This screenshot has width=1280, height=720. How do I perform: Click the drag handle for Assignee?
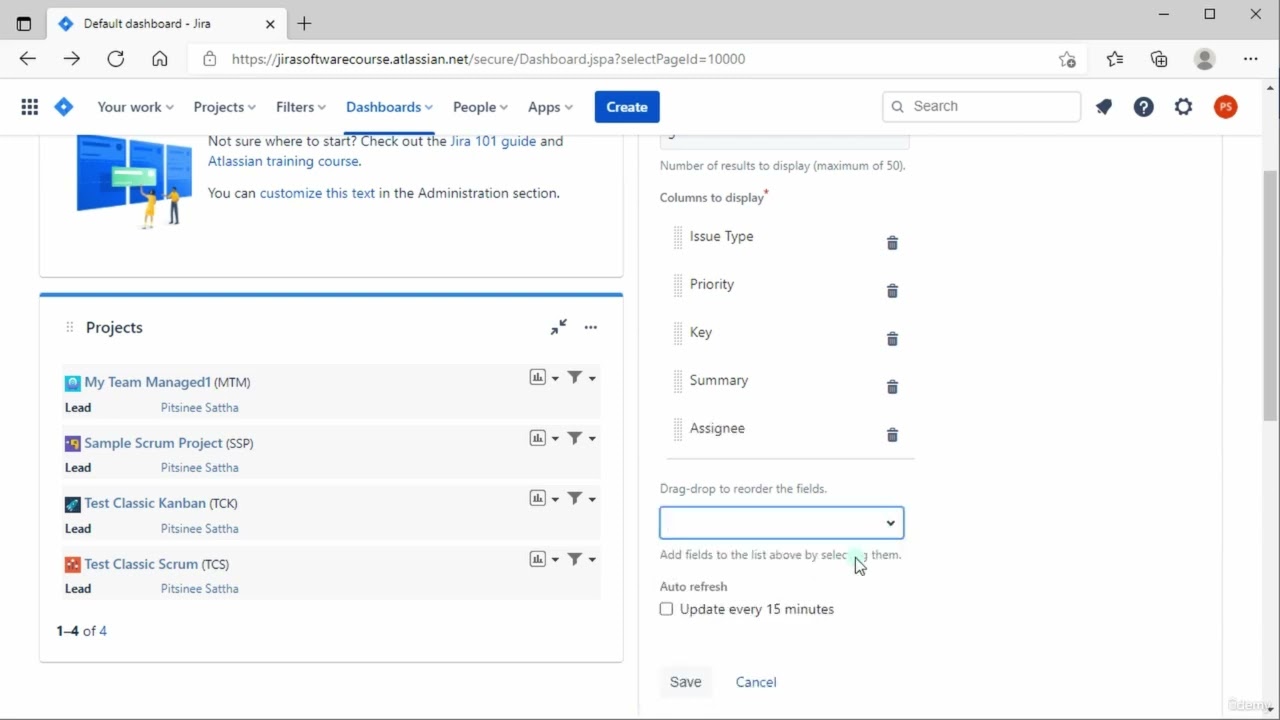pos(678,429)
